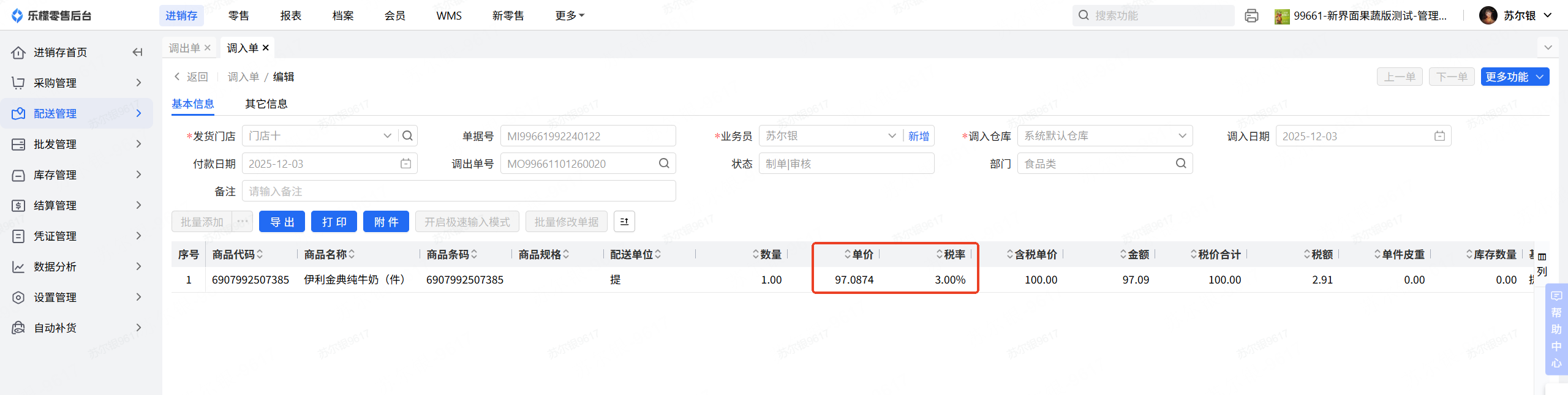The width and height of the screenshot is (1568, 395).
Task: Open the calendar icon for 调入日期
Action: click(1439, 136)
